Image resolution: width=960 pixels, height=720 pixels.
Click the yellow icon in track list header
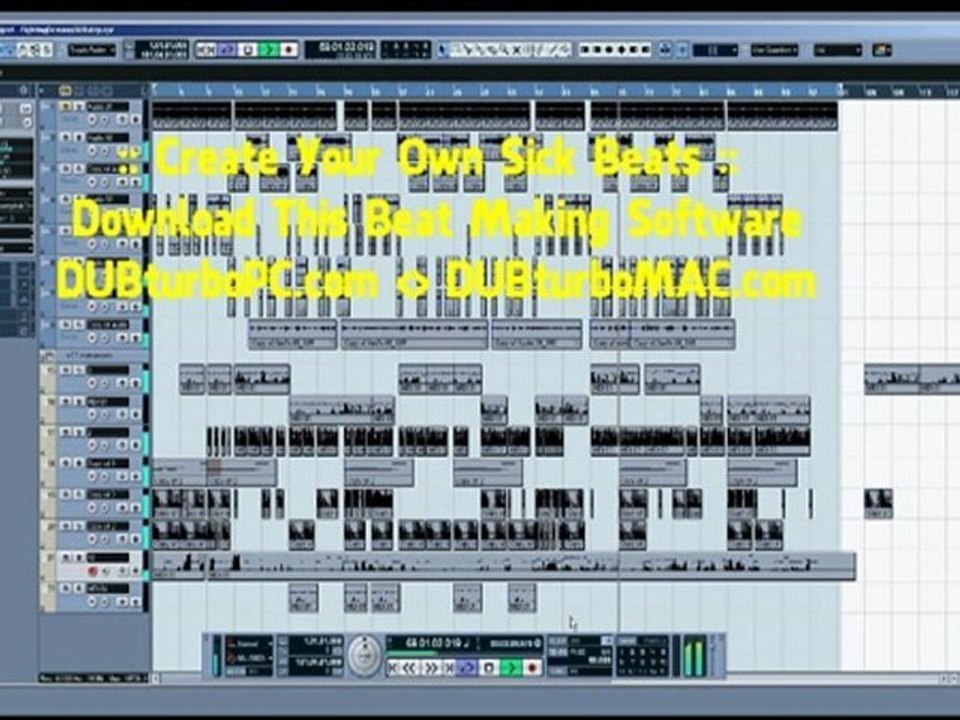(65, 91)
